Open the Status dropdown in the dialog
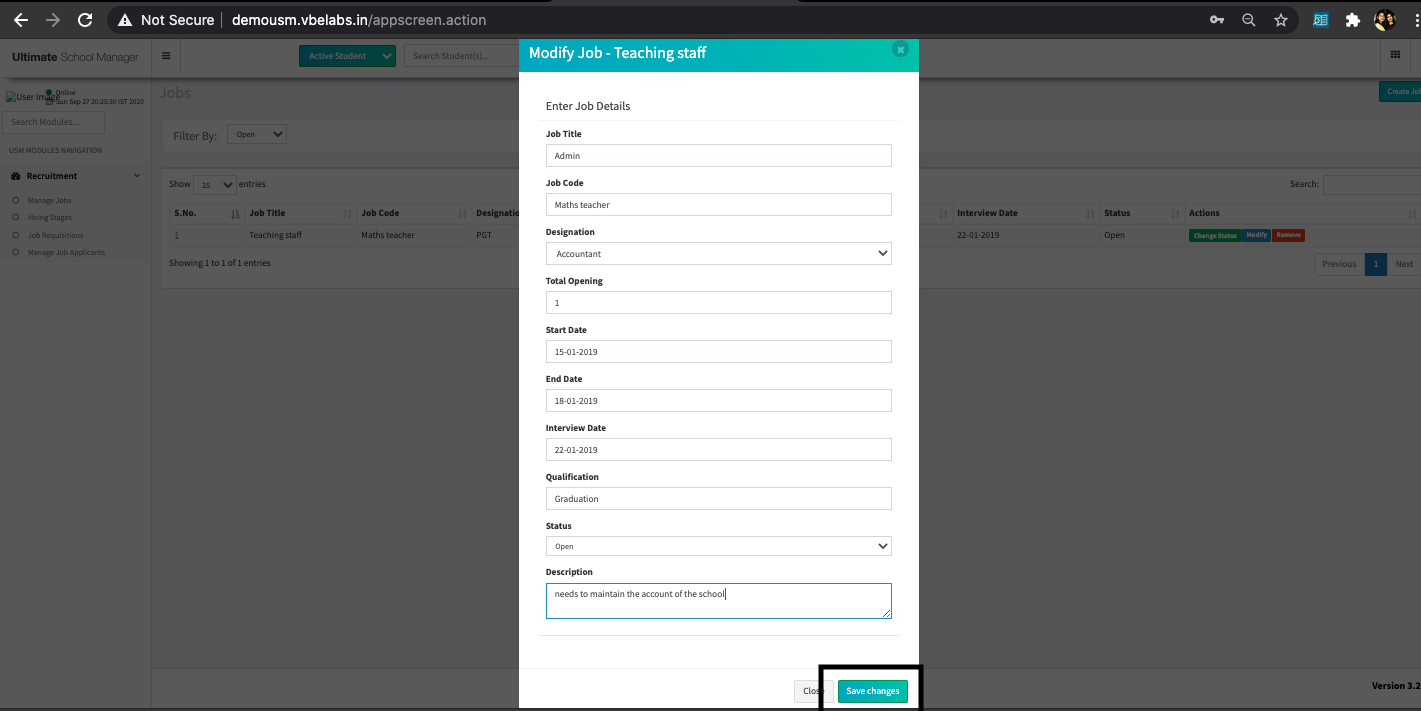 pyautogui.click(x=718, y=547)
